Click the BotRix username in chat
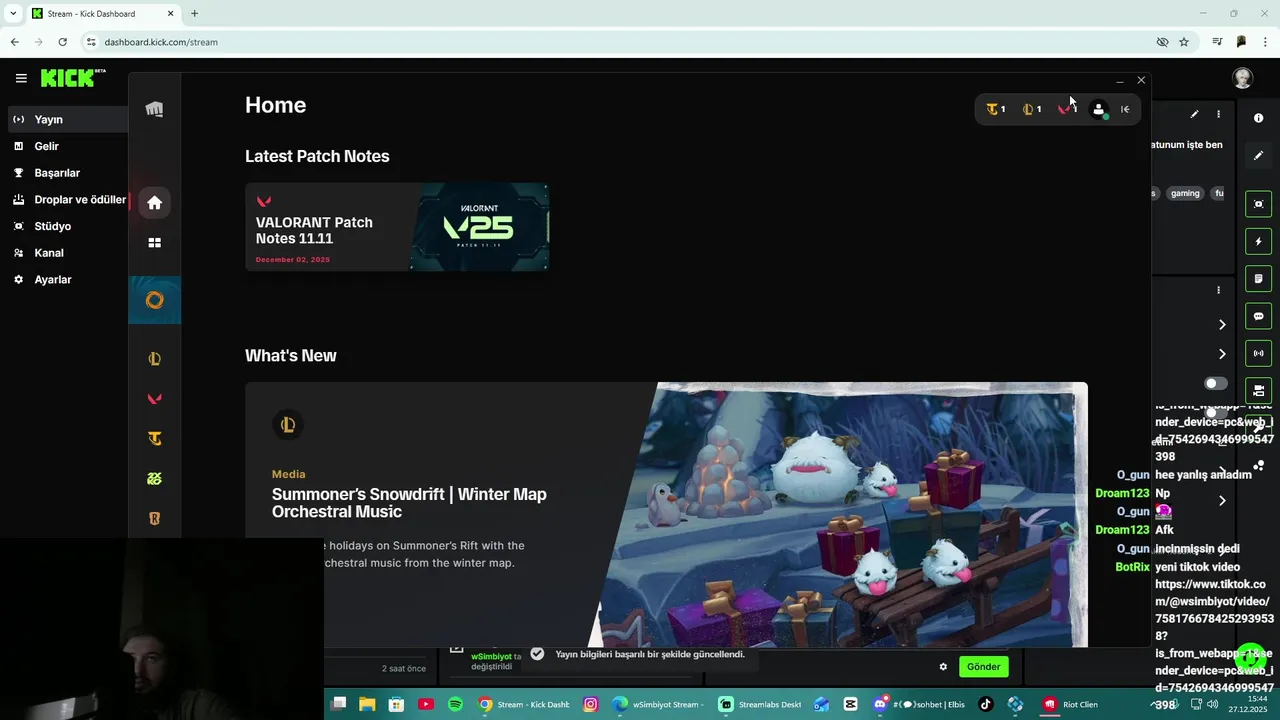The width and height of the screenshot is (1280, 720). (x=1132, y=567)
